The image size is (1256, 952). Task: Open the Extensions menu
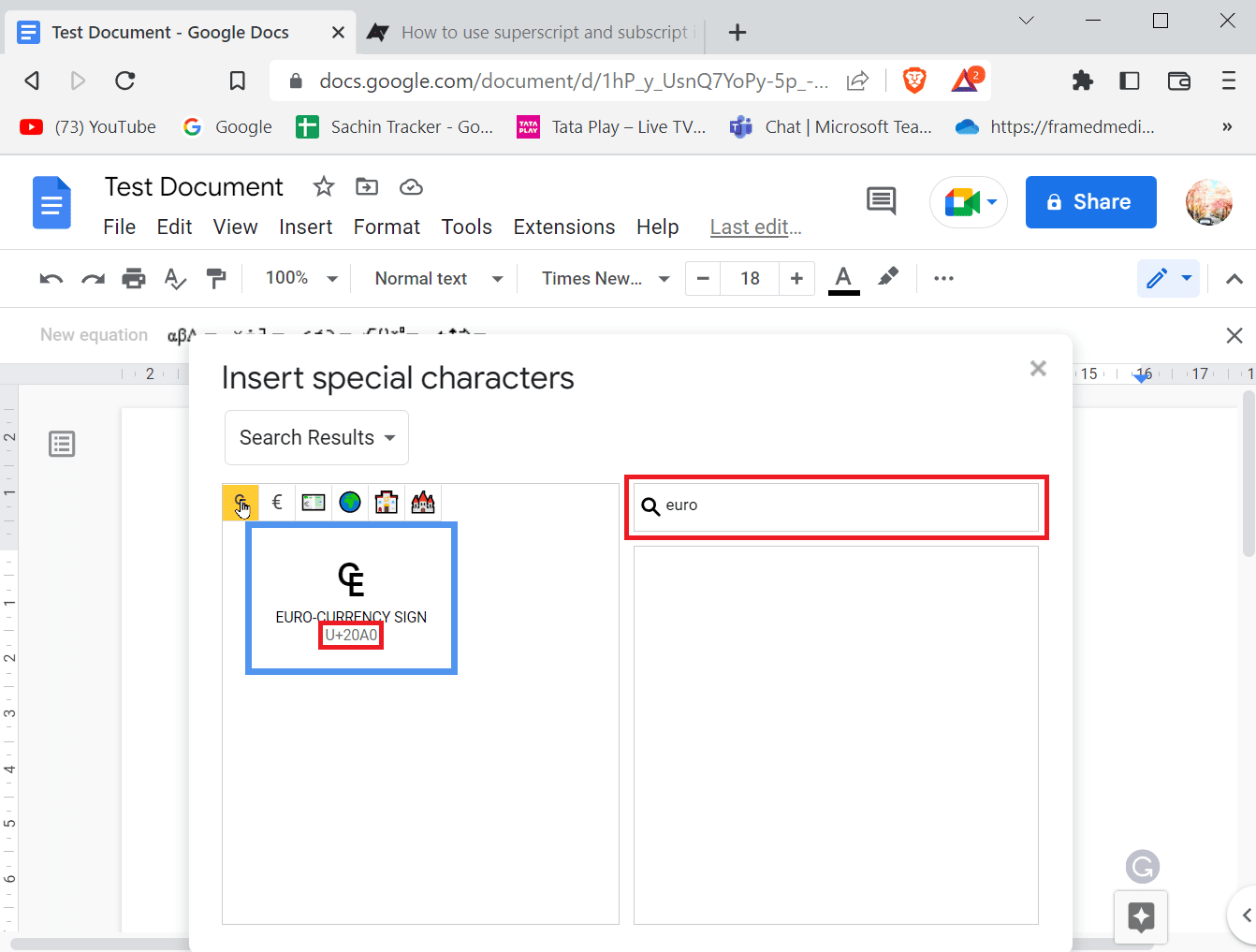click(x=564, y=227)
